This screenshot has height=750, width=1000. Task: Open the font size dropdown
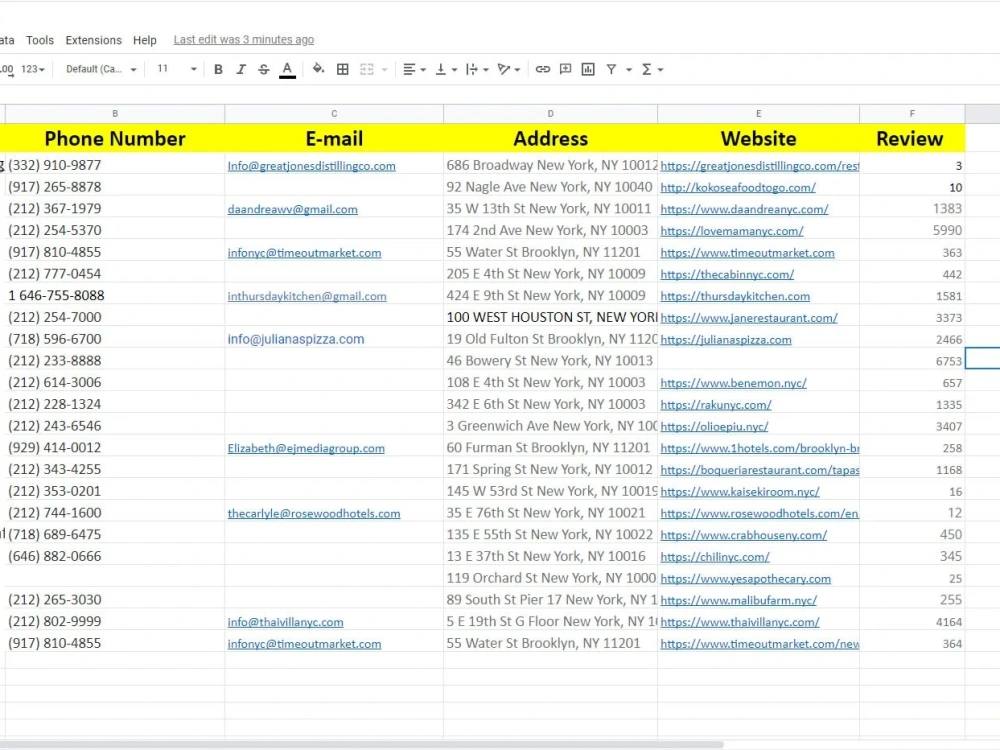coord(177,69)
